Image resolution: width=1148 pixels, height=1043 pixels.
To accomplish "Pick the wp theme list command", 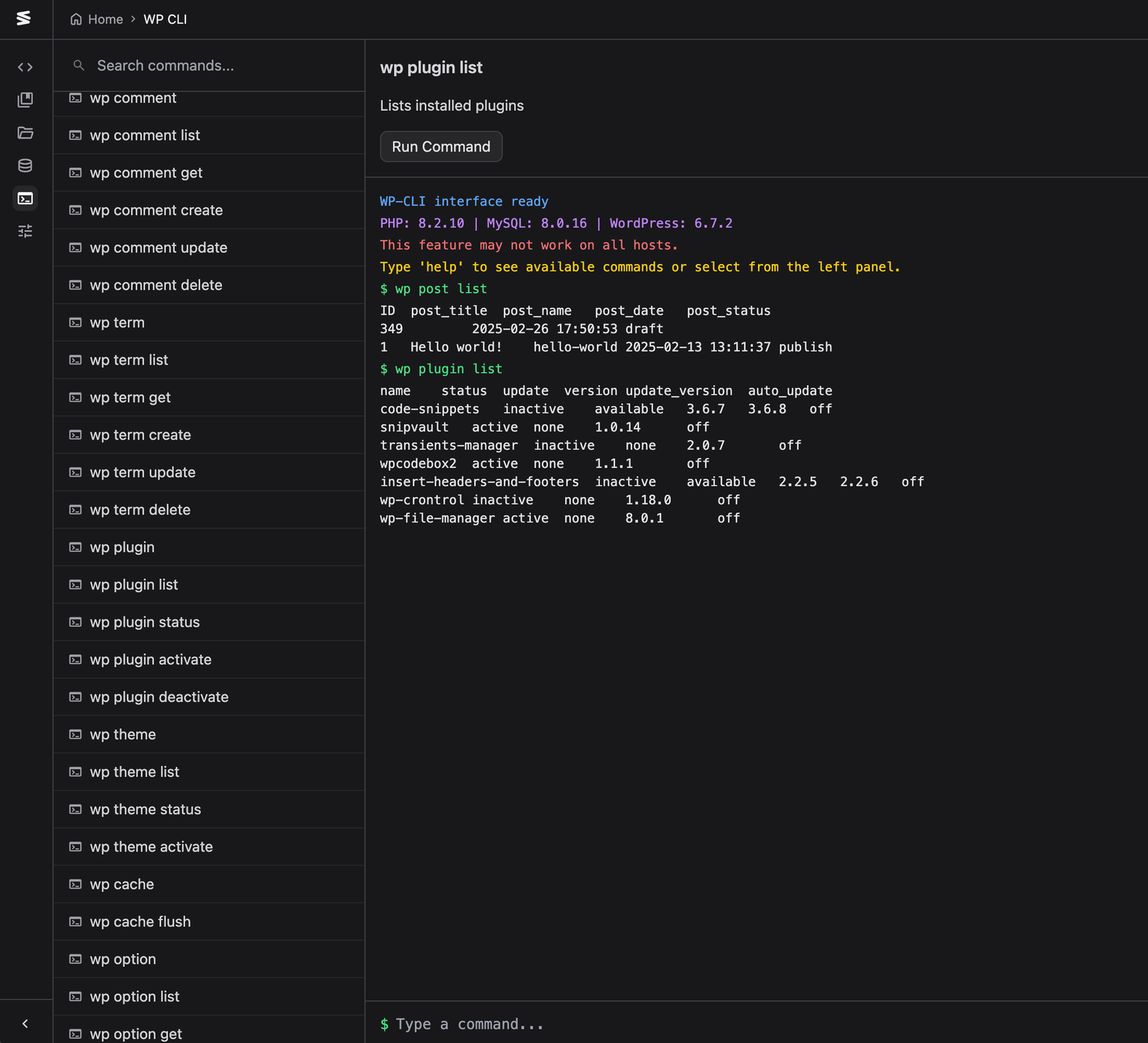I will (209, 772).
